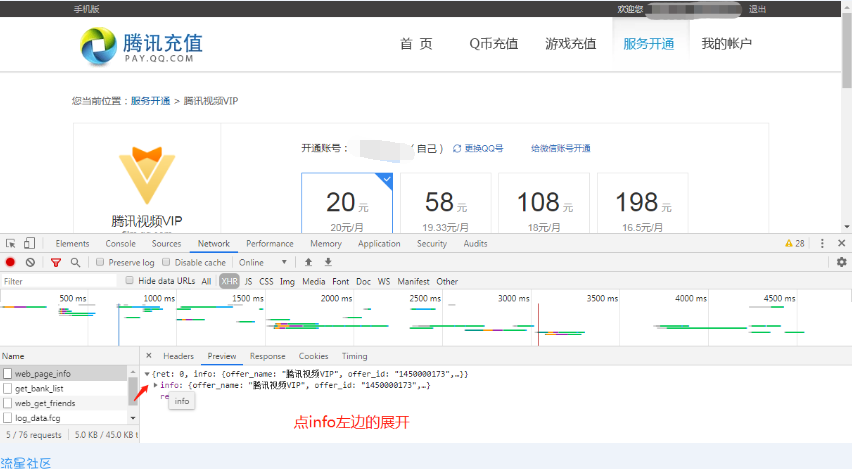Open DevTools more options menu icon

coord(822,243)
